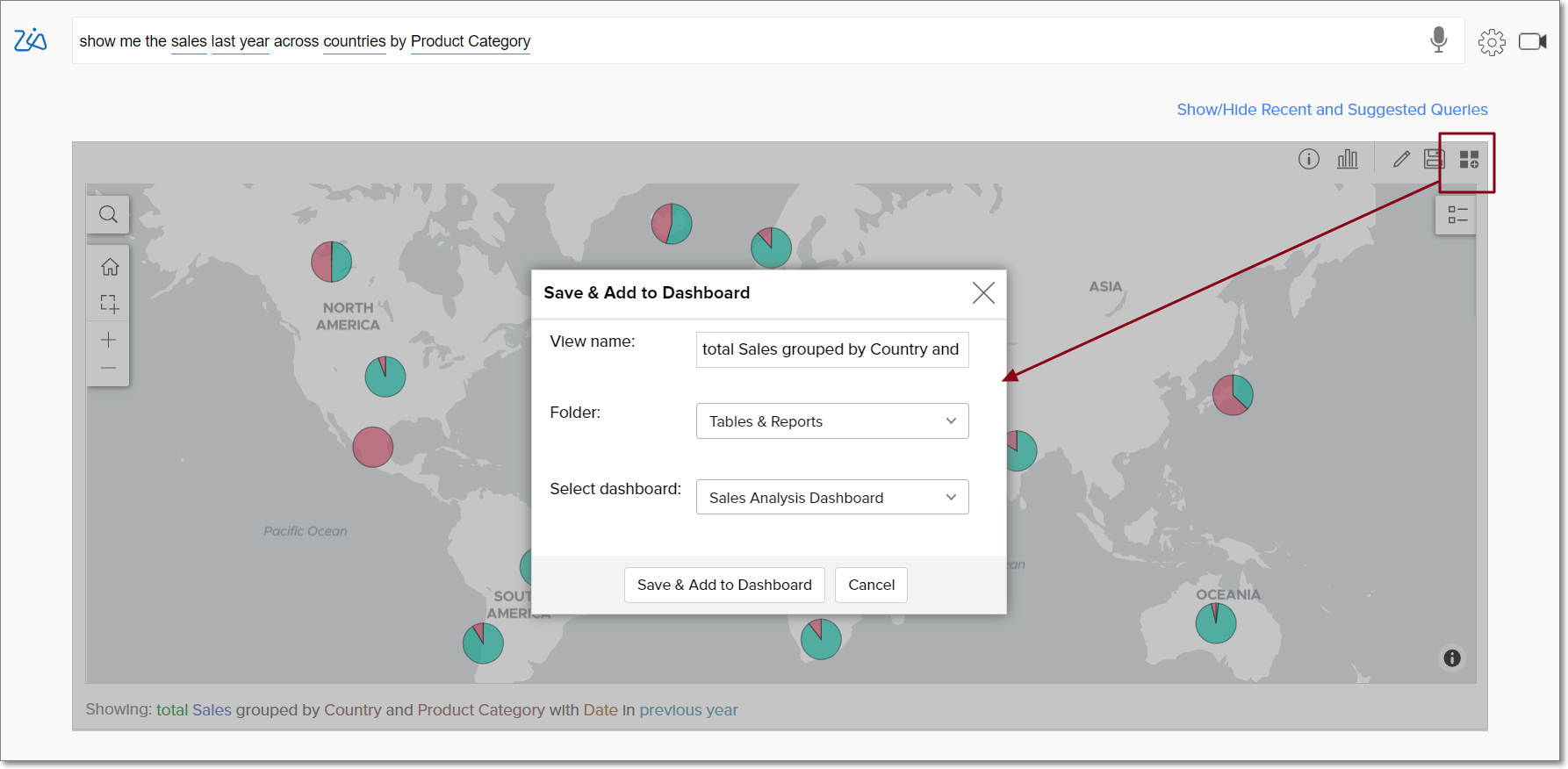Viewport: 1568px width, 769px height.
Task: Click the pencil edit icon
Action: point(1401,159)
